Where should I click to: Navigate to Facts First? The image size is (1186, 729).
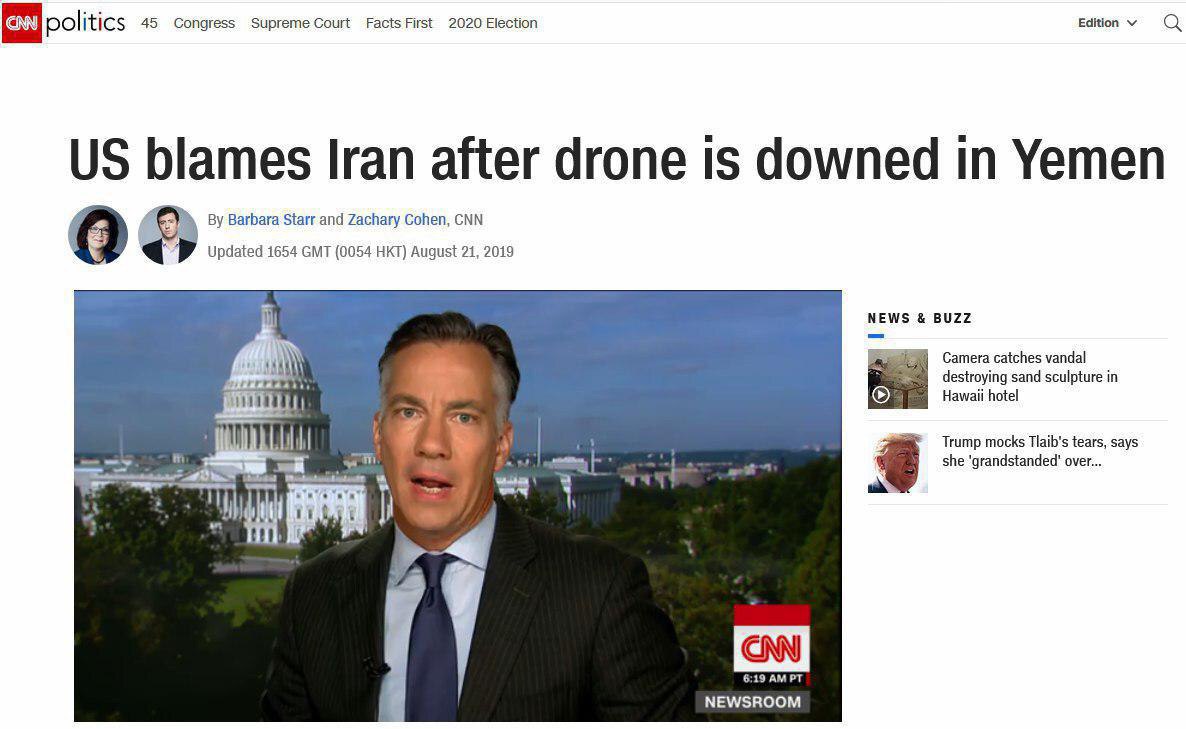click(x=399, y=23)
